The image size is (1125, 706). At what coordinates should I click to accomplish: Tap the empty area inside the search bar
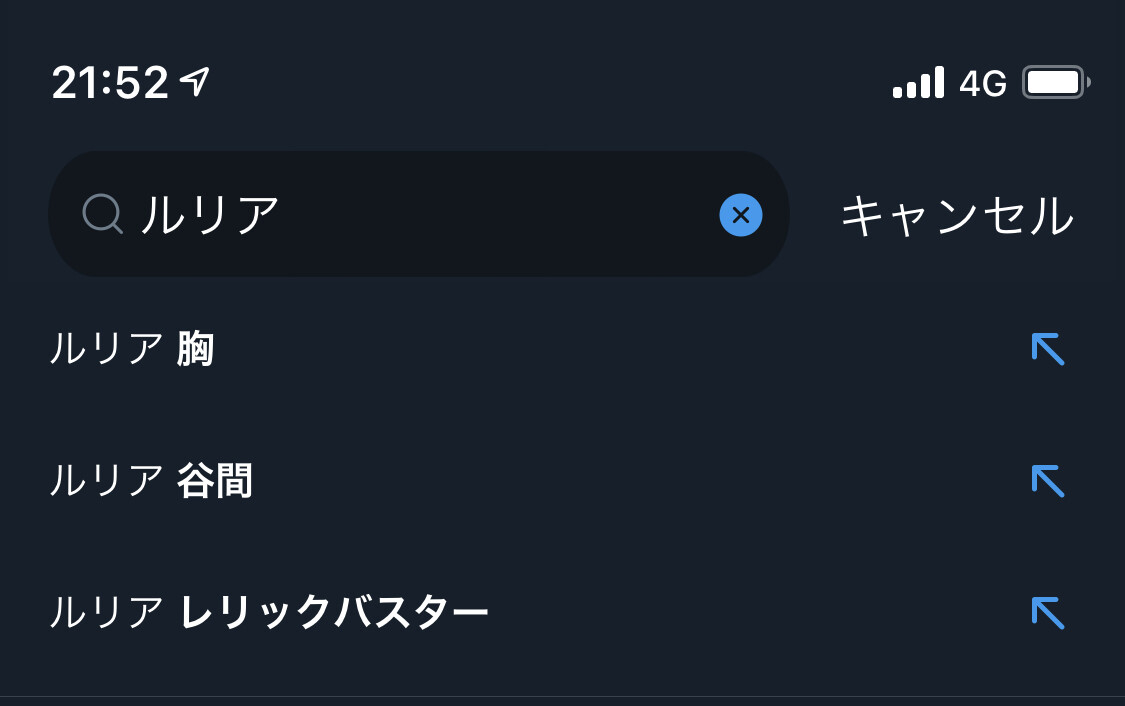(x=500, y=215)
